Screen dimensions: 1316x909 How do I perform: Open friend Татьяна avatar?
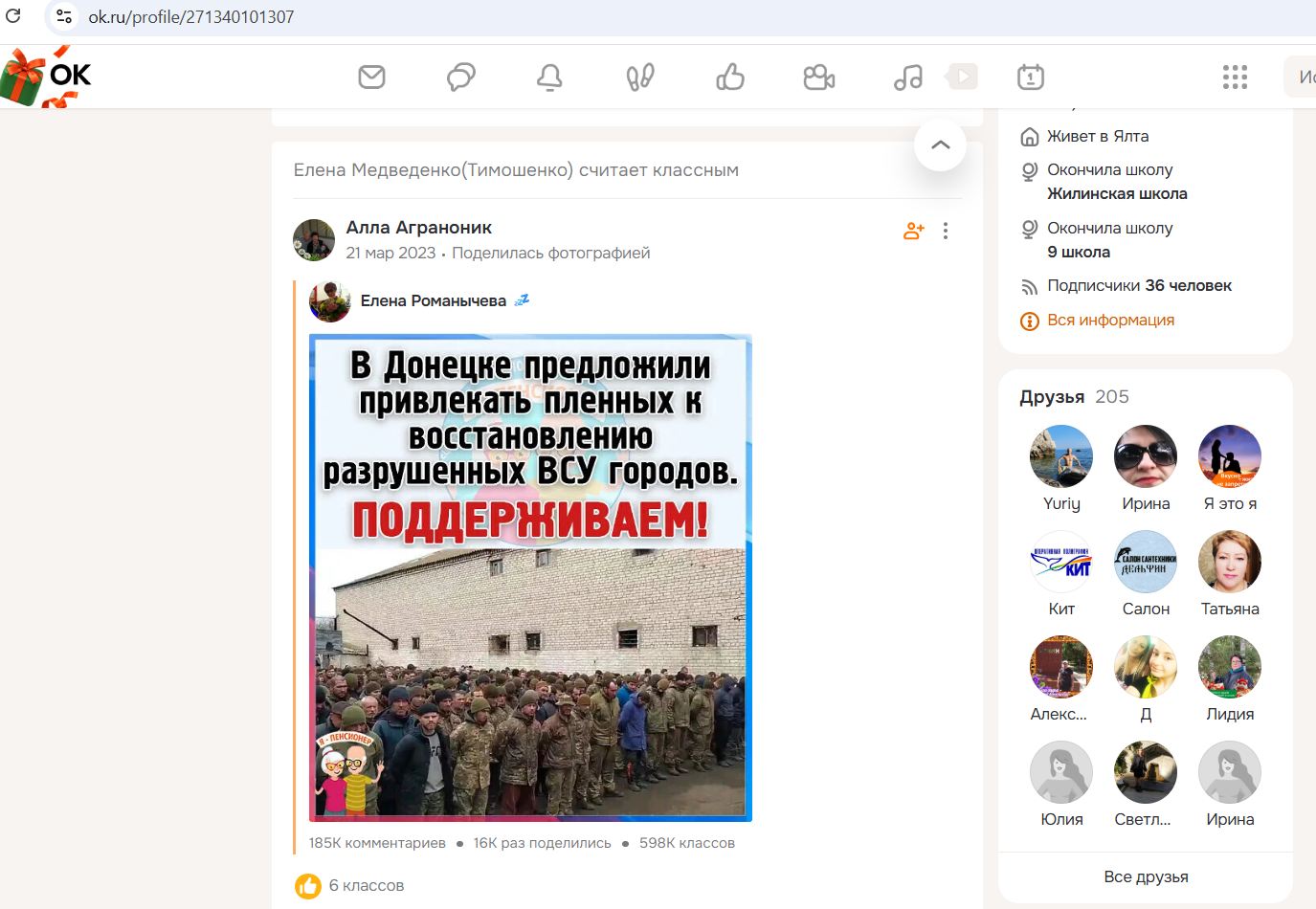(x=1230, y=562)
